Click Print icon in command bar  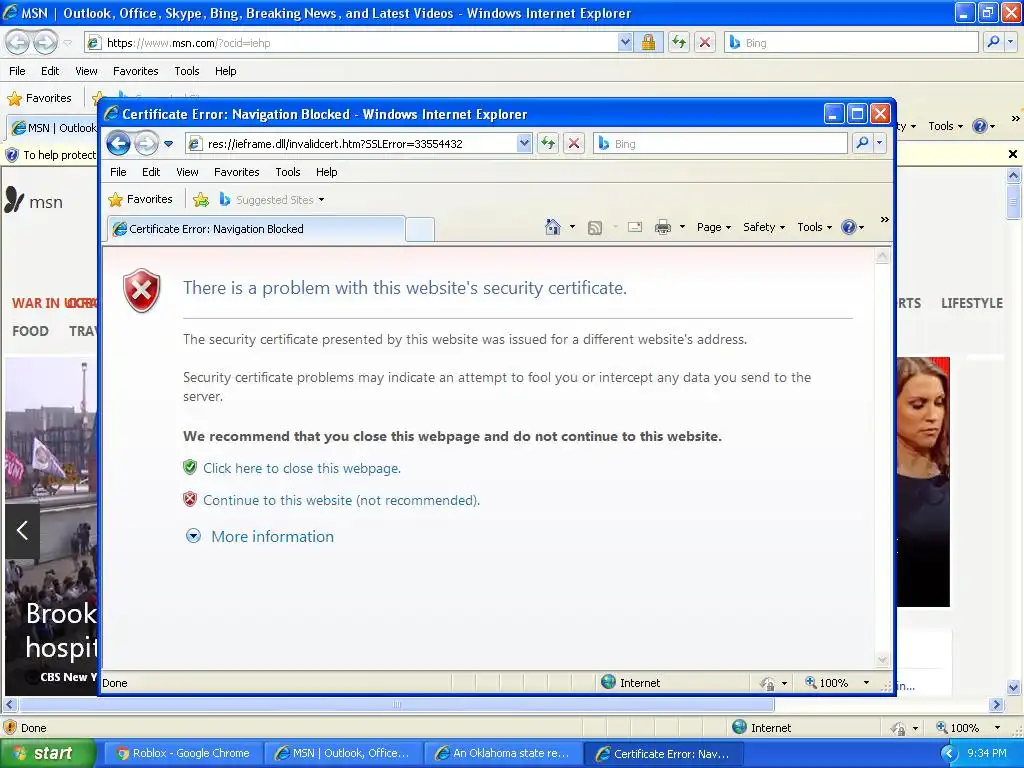tap(663, 227)
